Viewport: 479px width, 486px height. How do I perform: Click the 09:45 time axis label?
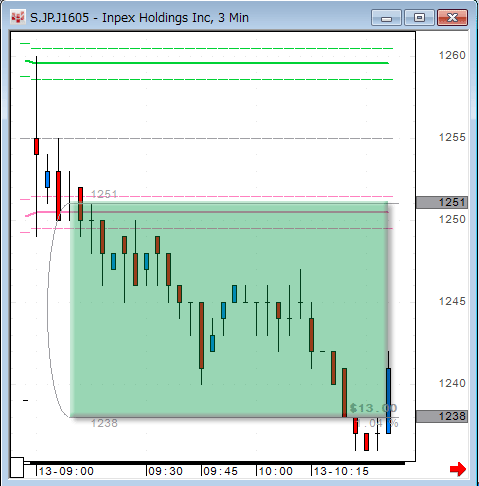point(220,471)
